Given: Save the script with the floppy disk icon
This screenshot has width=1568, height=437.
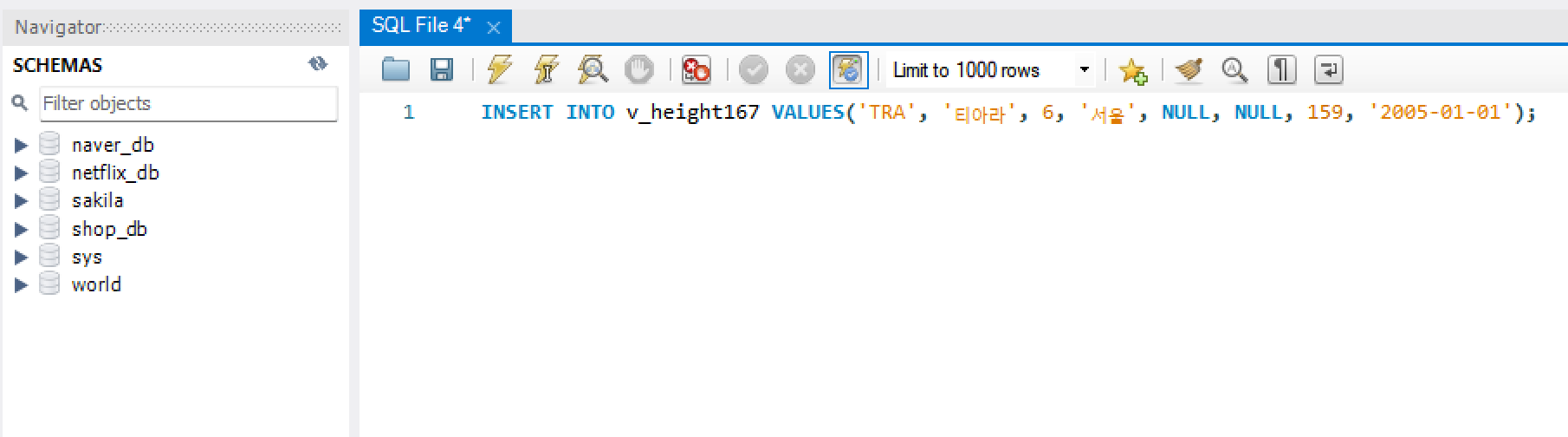Looking at the screenshot, I should (x=442, y=69).
